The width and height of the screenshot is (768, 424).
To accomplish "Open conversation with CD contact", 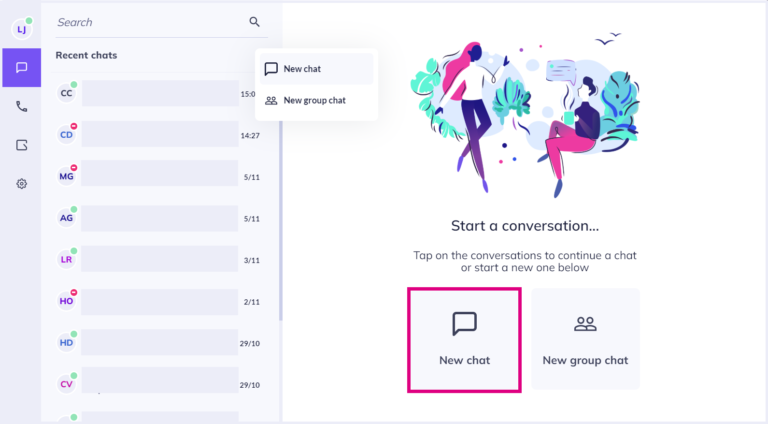I will (159, 135).
